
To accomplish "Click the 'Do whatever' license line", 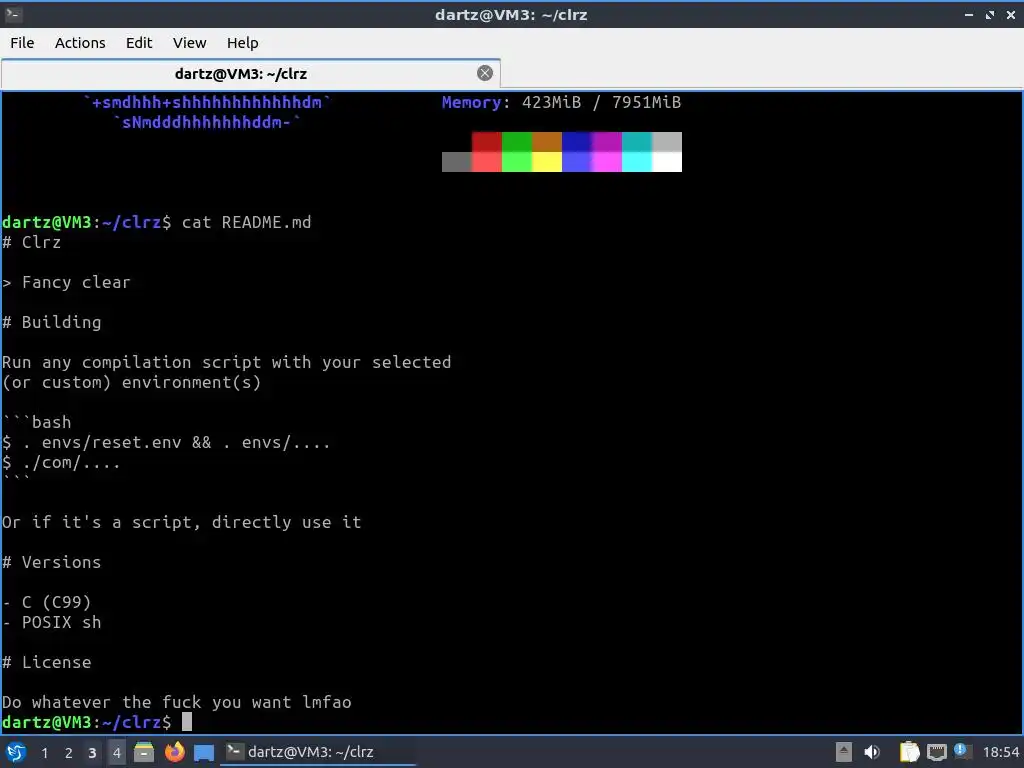I will tap(176, 702).
